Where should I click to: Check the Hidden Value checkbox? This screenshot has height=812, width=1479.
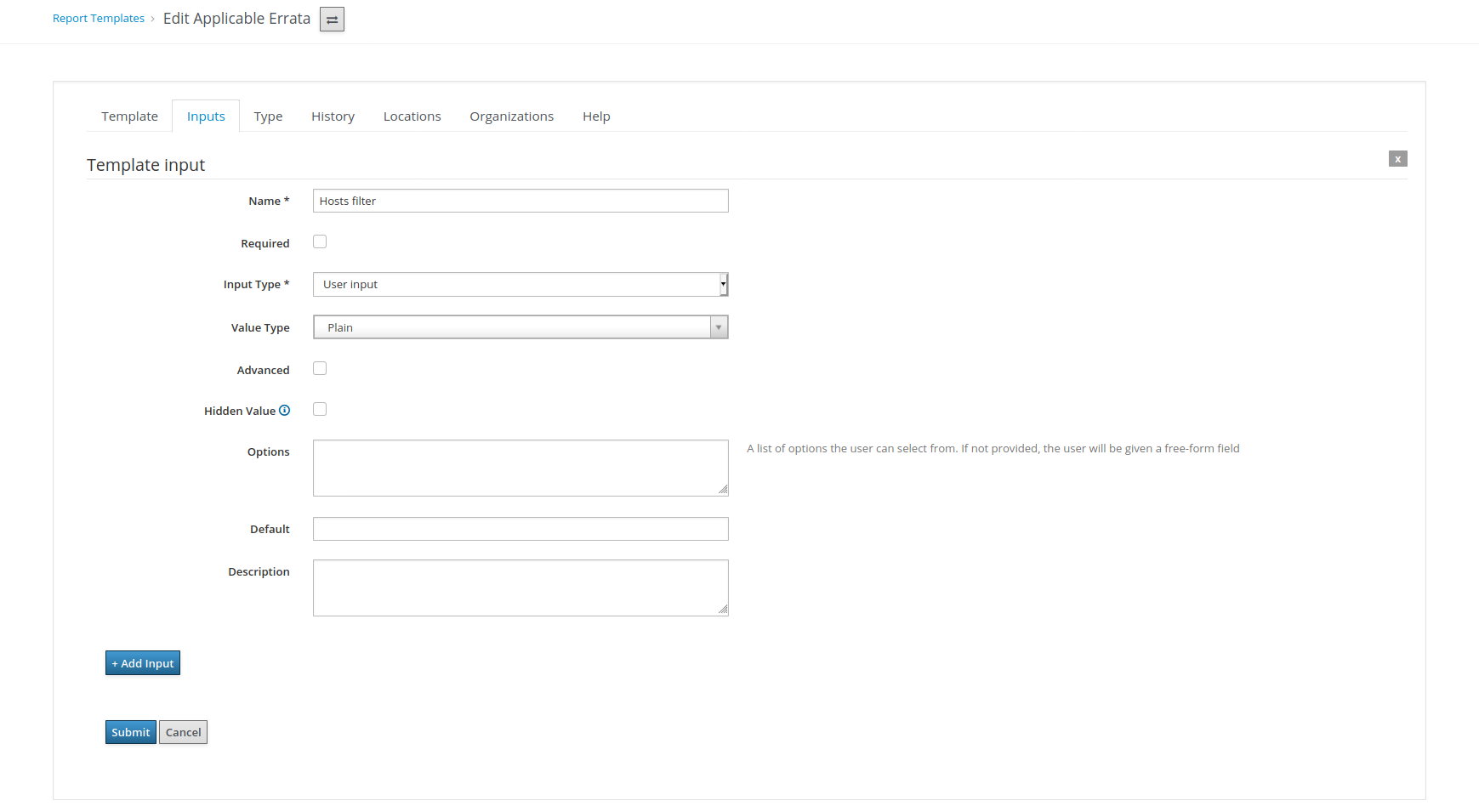click(x=320, y=410)
